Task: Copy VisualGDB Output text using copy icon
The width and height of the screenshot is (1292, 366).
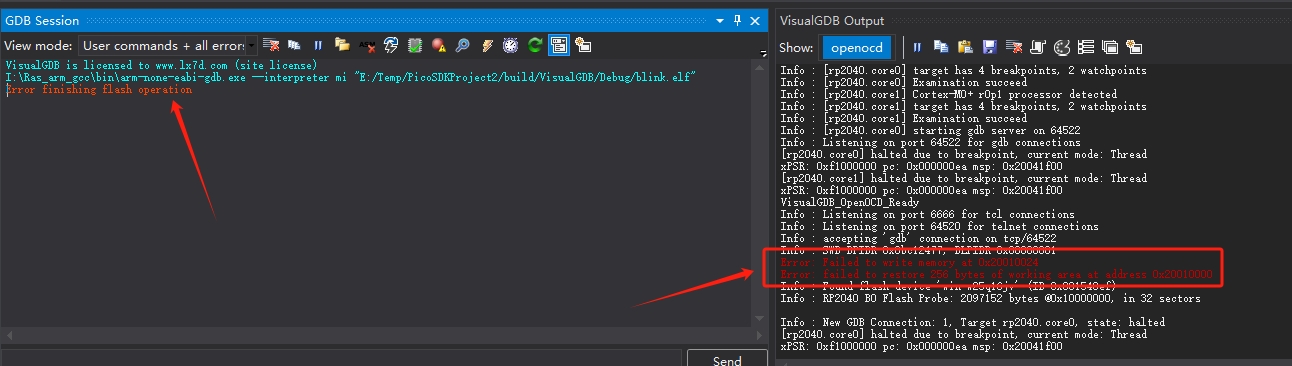Action: 941,47
